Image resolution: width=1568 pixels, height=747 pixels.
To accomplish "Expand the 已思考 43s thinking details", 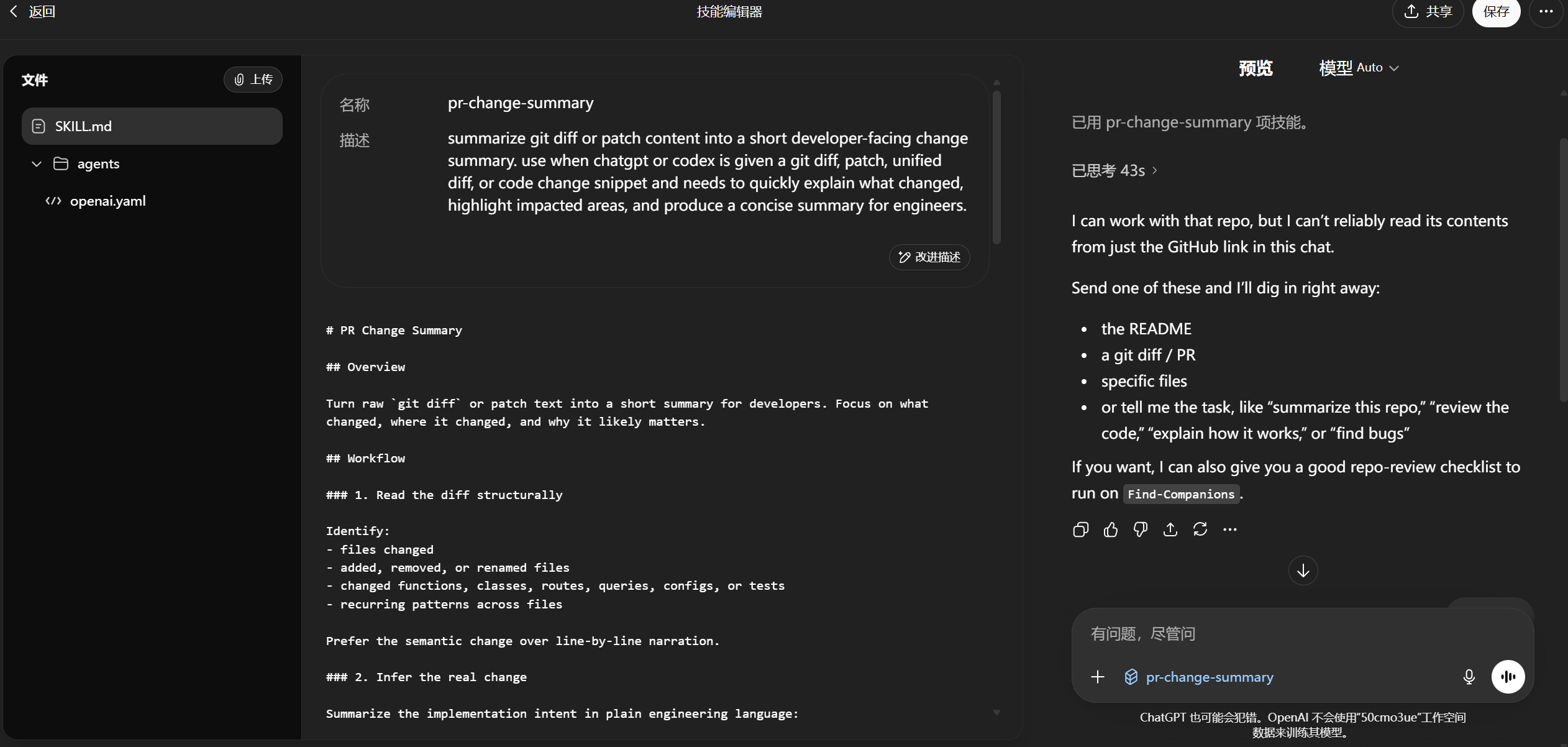I will pyautogui.click(x=1114, y=170).
